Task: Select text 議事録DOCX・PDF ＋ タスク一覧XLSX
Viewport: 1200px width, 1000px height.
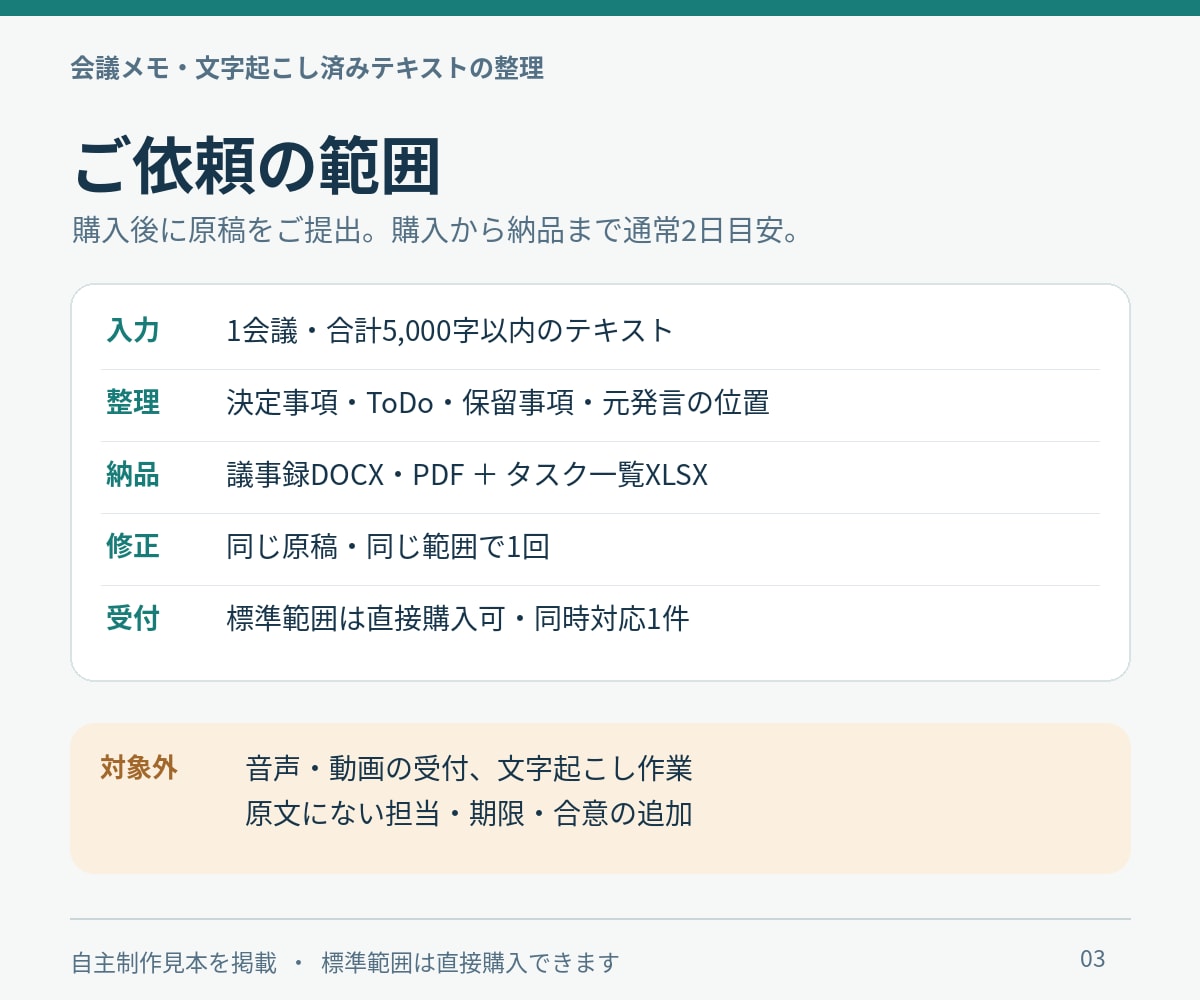Action: click(467, 475)
